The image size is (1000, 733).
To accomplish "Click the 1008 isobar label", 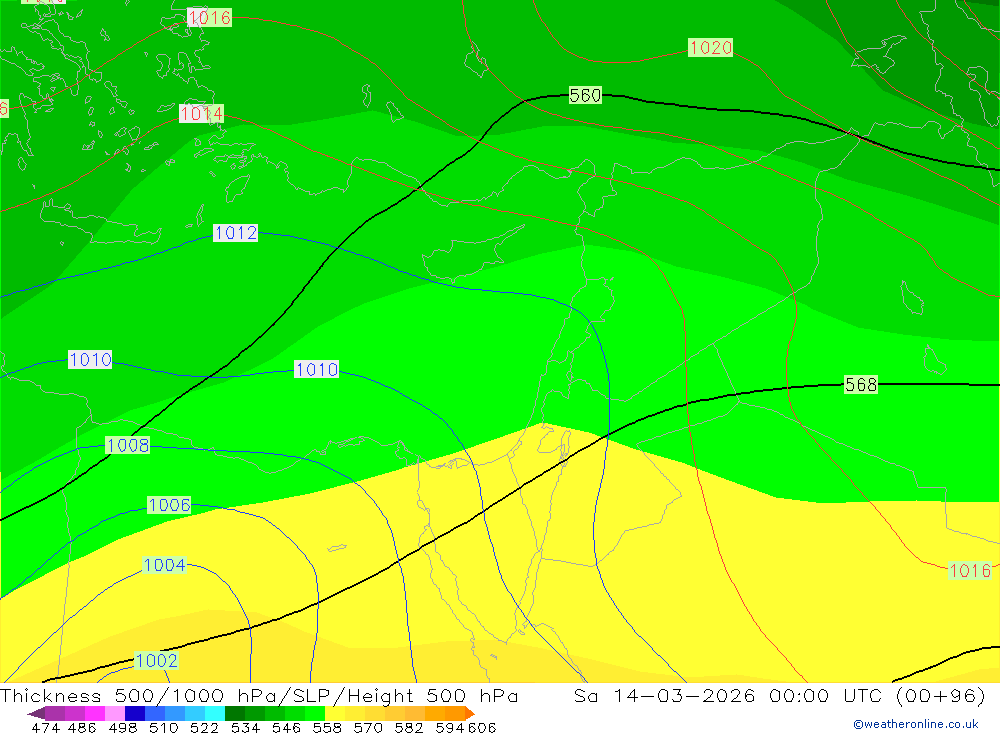I will click(128, 445).
